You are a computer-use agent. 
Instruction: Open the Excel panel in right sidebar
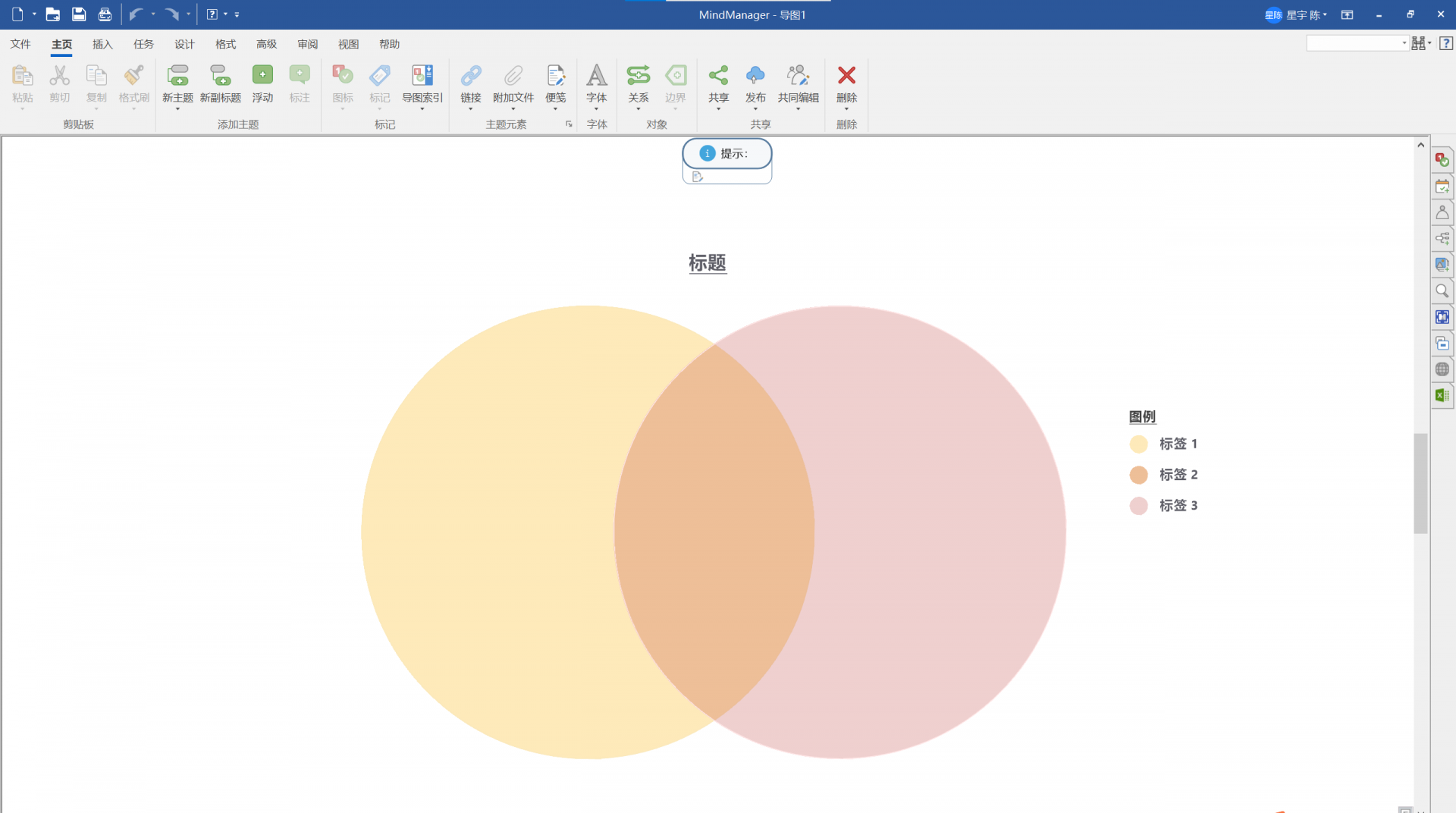point(1442,395)
